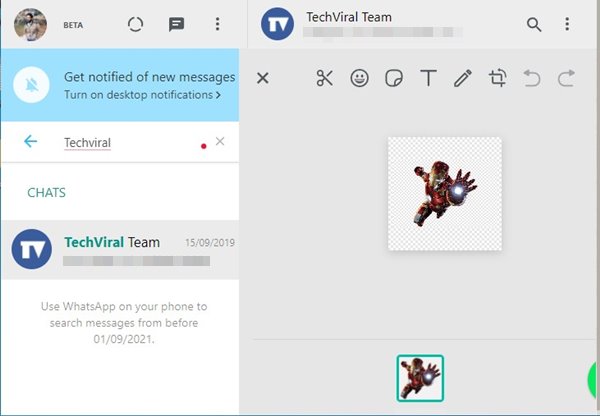
Task: Click the BETA label
Action: [73, 25]
